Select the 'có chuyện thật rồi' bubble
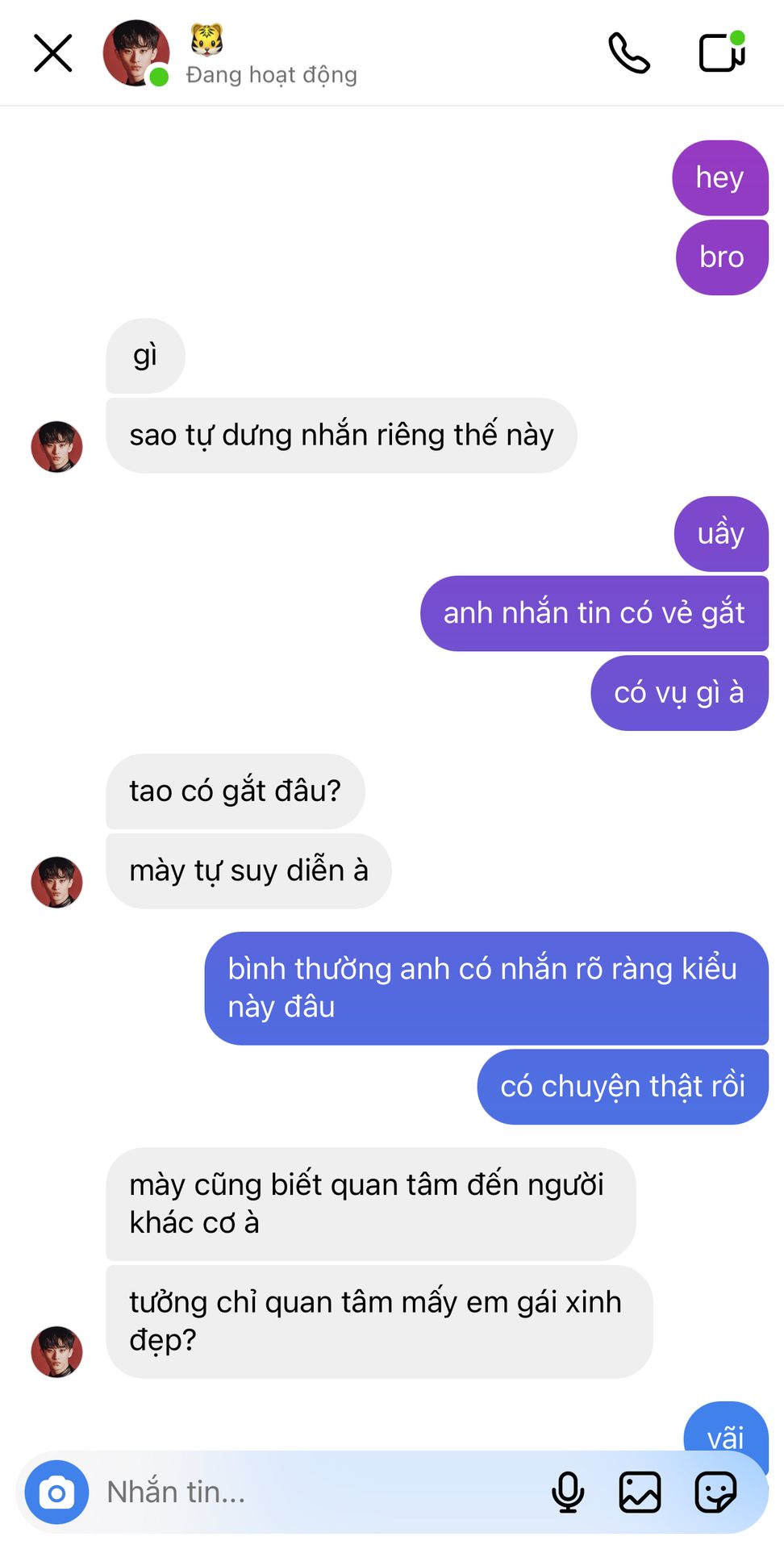Image resolution: width=784 pixels, height=1549 pixels. click(623, 1087)
